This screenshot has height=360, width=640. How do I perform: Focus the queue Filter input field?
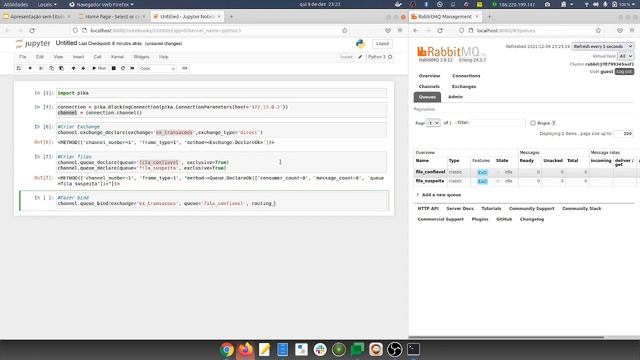pos(498,122)
